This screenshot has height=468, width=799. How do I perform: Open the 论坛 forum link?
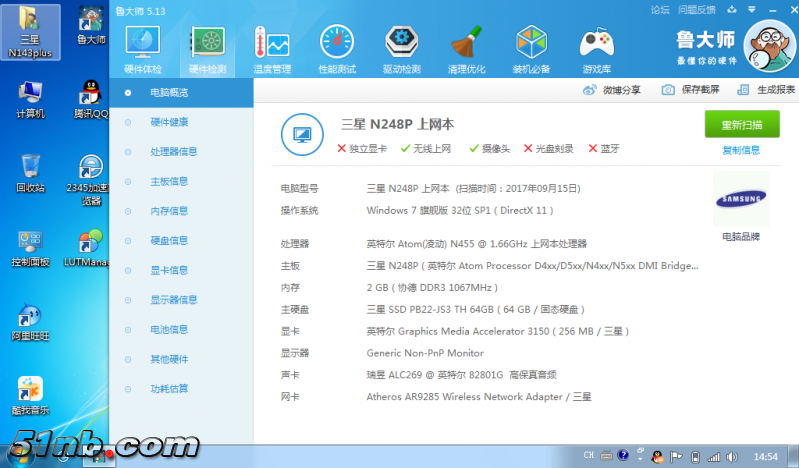660,10
